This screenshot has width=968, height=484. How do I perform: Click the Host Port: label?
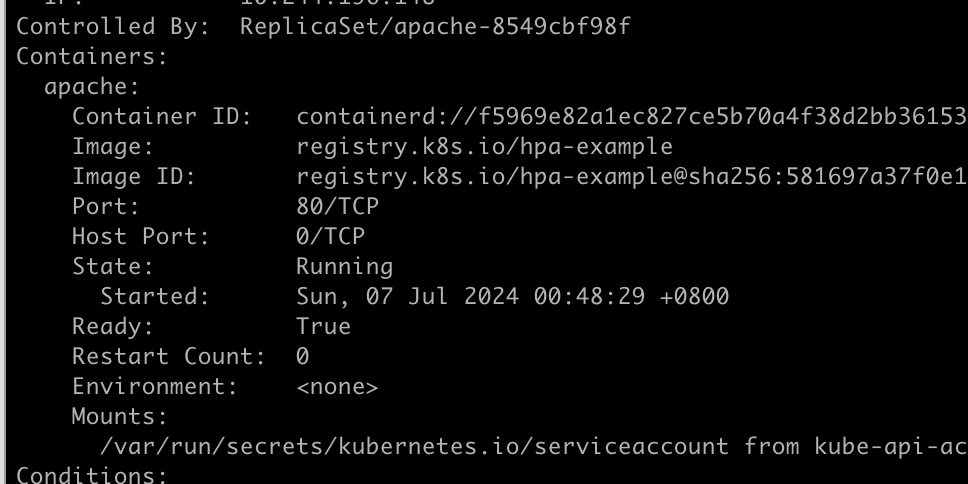(141, 236)
